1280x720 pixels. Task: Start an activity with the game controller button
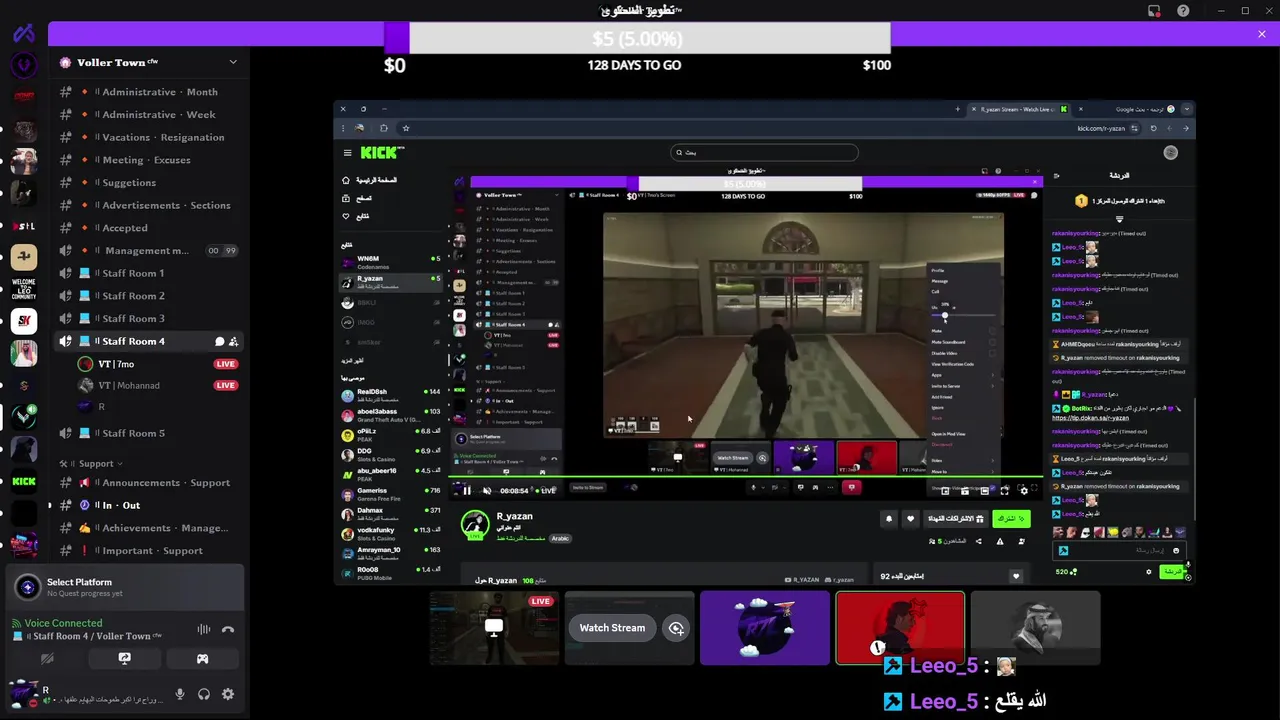[x=202, y=659]
